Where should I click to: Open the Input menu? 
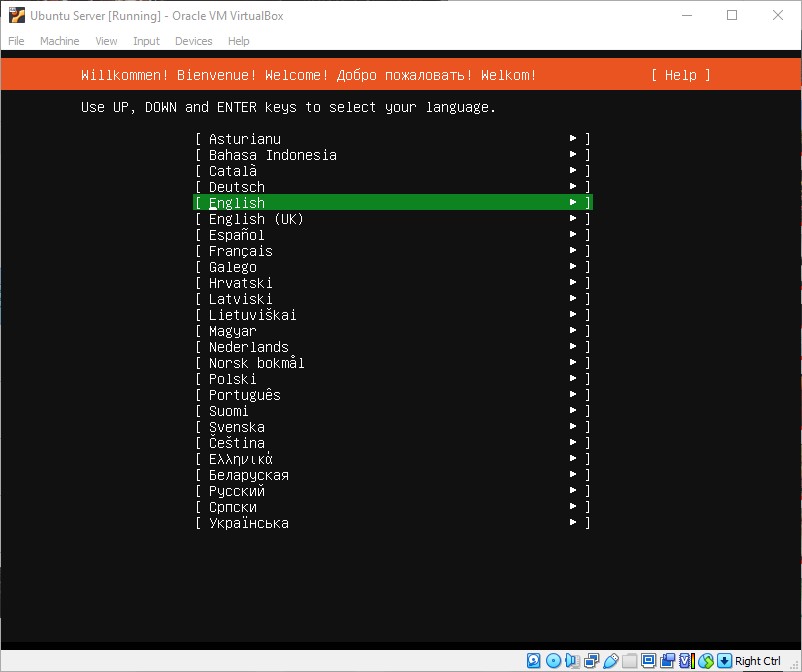click(x=146, y=41)
